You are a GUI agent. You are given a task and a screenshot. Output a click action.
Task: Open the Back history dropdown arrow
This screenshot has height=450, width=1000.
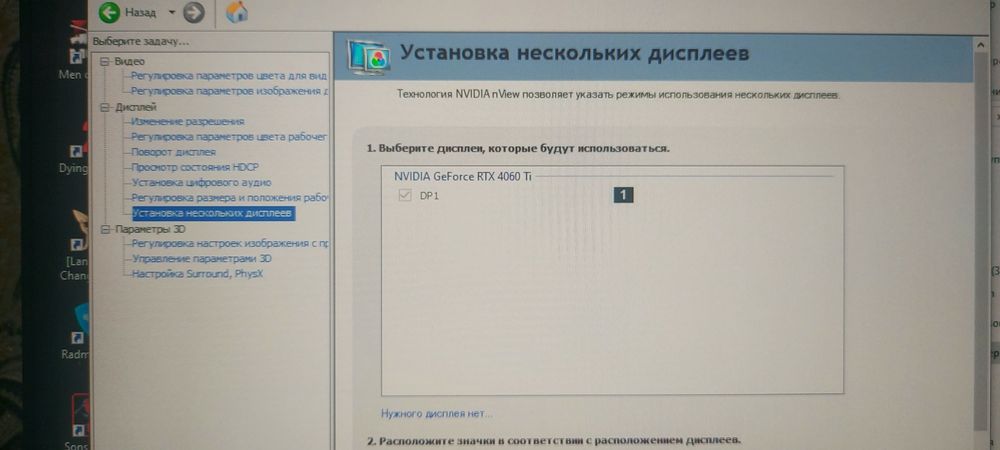(172, 12)
